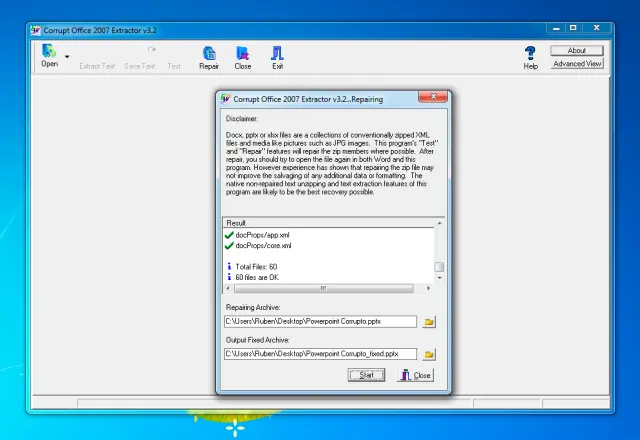Switch to Advanced View

click(x=577, y=63)
